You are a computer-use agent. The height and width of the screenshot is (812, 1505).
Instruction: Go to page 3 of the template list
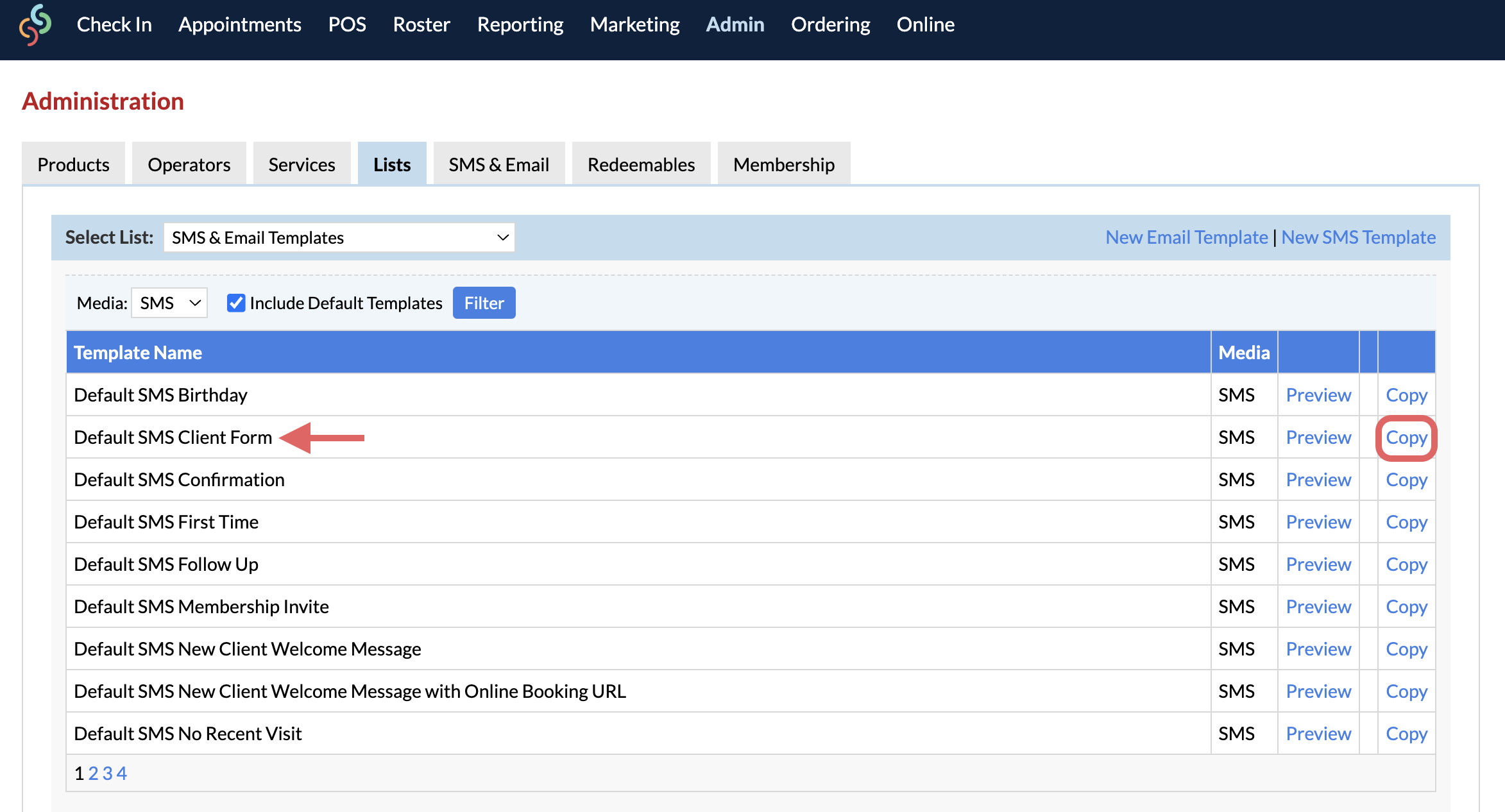click(x=107, y=774)
